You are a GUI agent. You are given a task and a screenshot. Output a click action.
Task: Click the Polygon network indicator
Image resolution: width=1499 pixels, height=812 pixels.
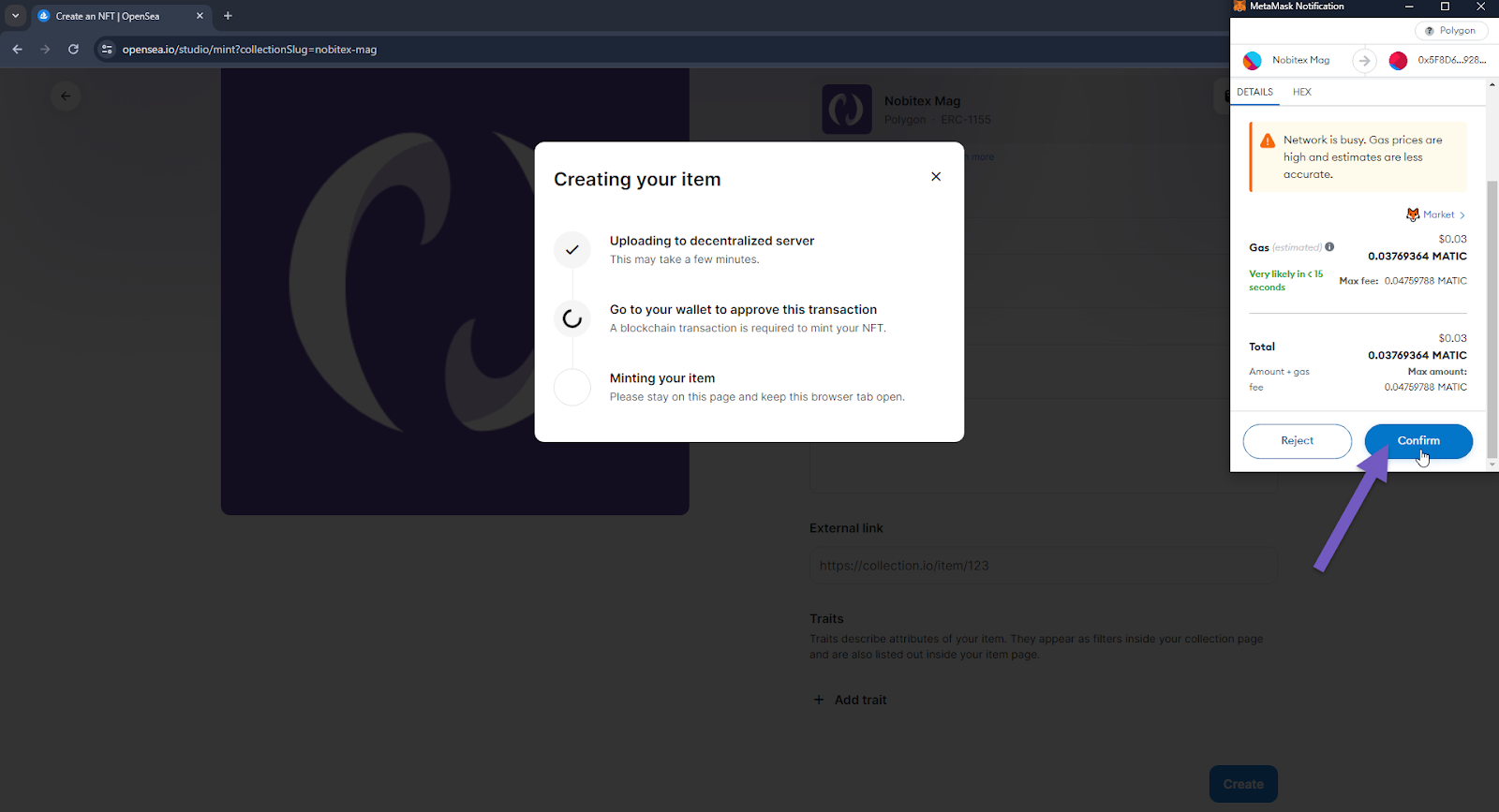(1450, 31)
